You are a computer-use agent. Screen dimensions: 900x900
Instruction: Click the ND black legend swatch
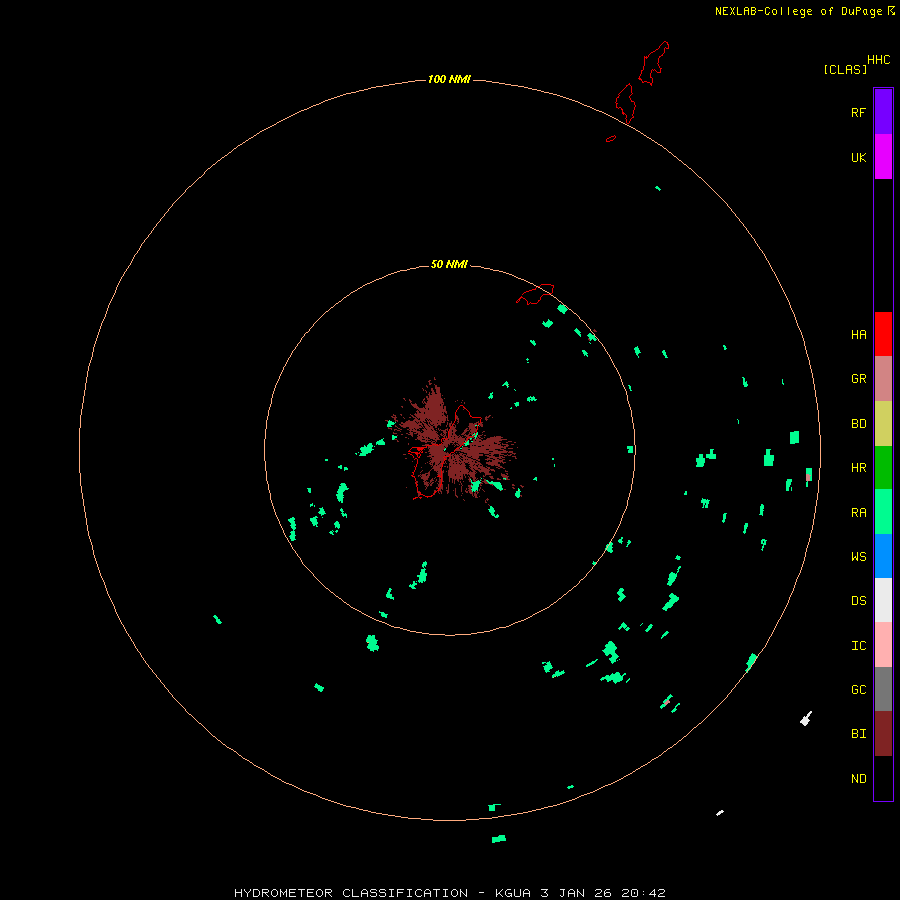tap(883, 778)
